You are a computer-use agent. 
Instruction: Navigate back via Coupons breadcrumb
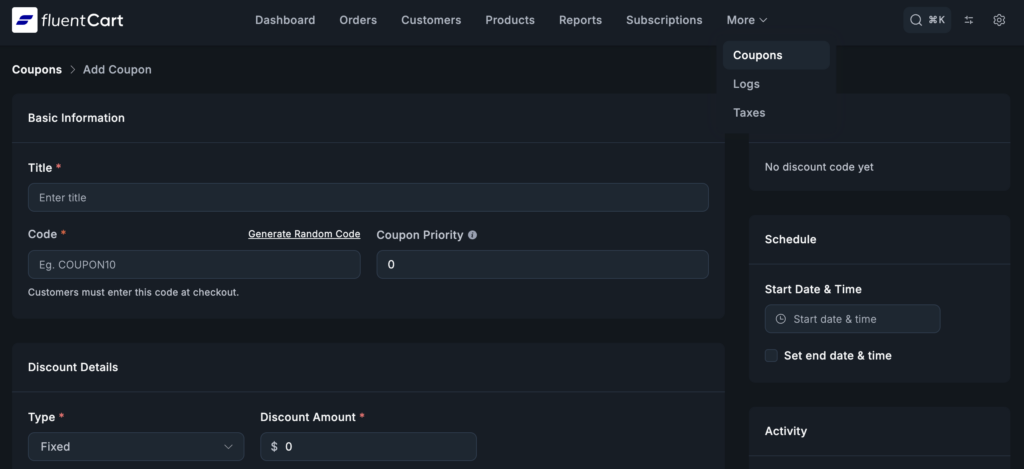pyautogui.click(x=36, y=70)
